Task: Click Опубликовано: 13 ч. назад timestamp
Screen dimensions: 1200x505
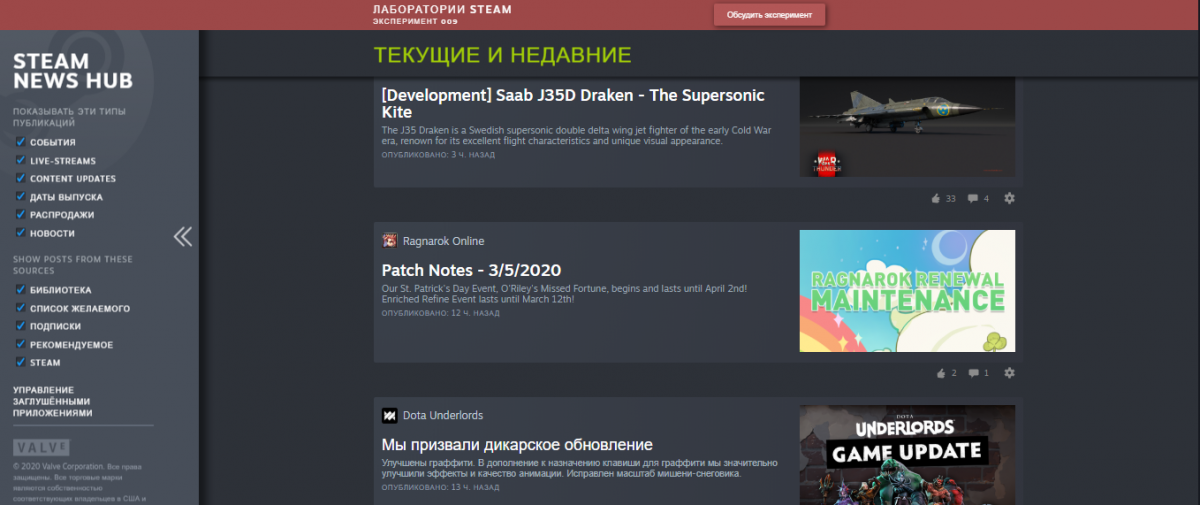Action: (x=441, y=487)
